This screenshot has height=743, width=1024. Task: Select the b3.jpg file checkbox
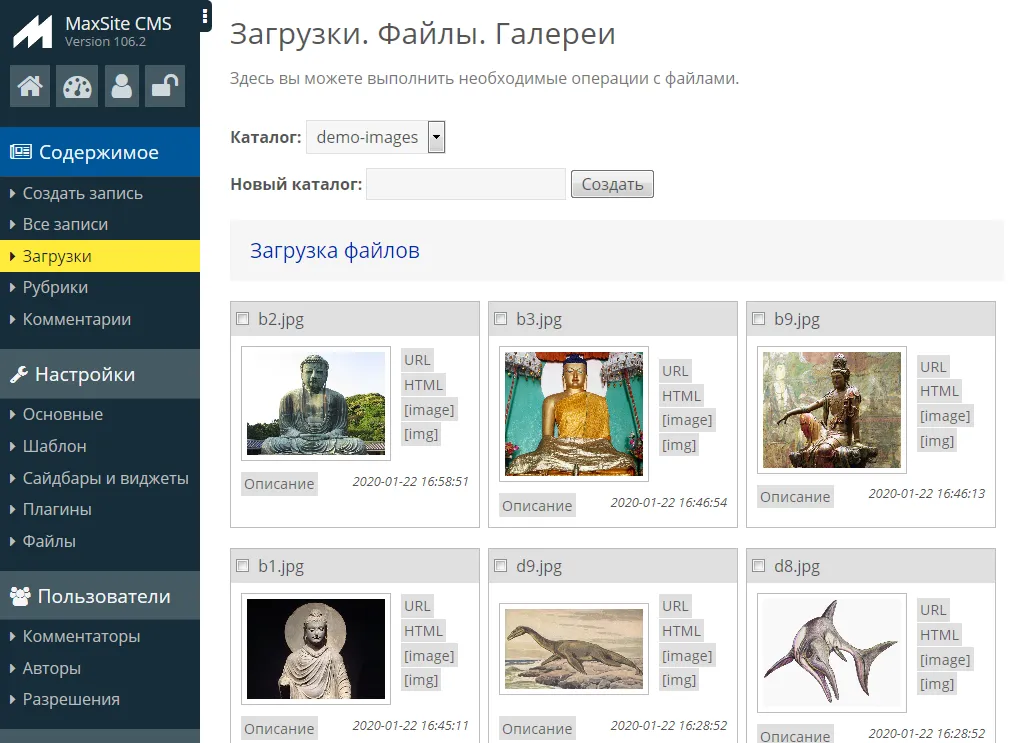point(501,319)
